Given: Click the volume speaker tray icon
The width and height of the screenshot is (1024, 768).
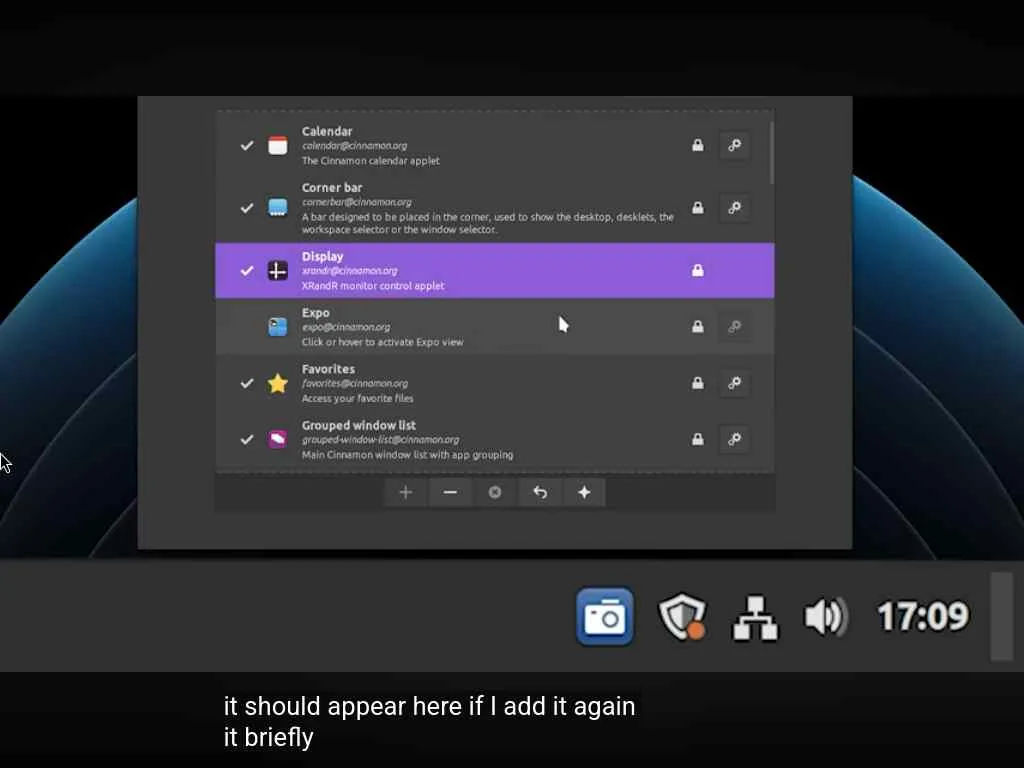Looking at the screenshot, I should pos(826,616).
